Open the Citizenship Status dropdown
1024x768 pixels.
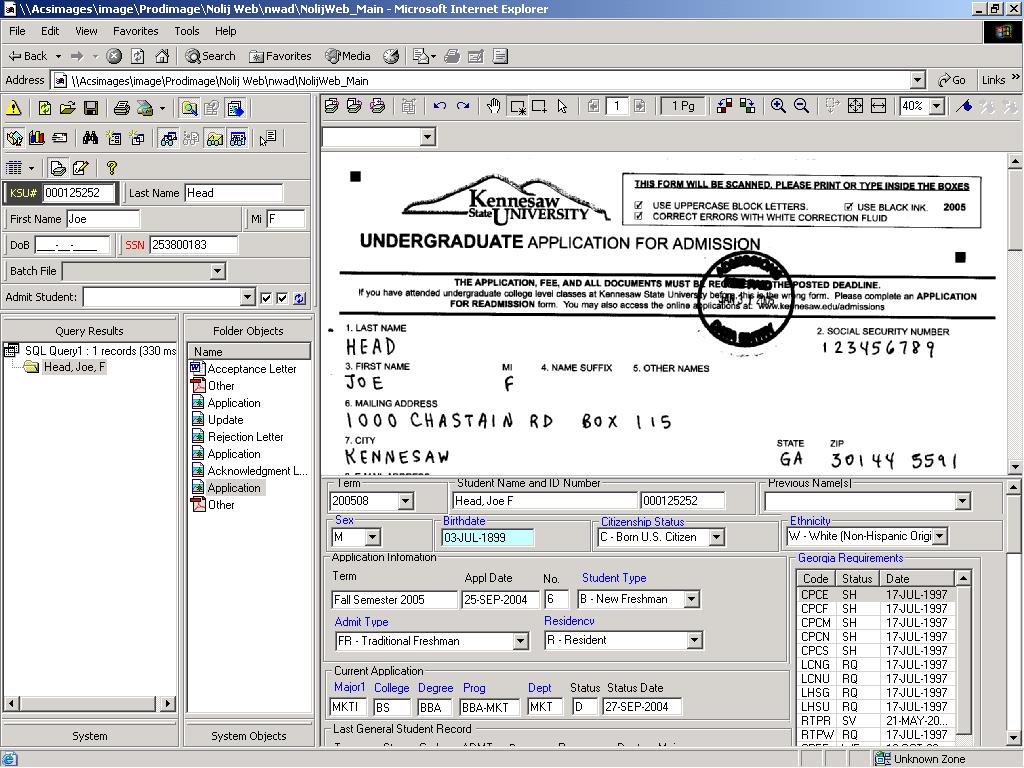716,537
